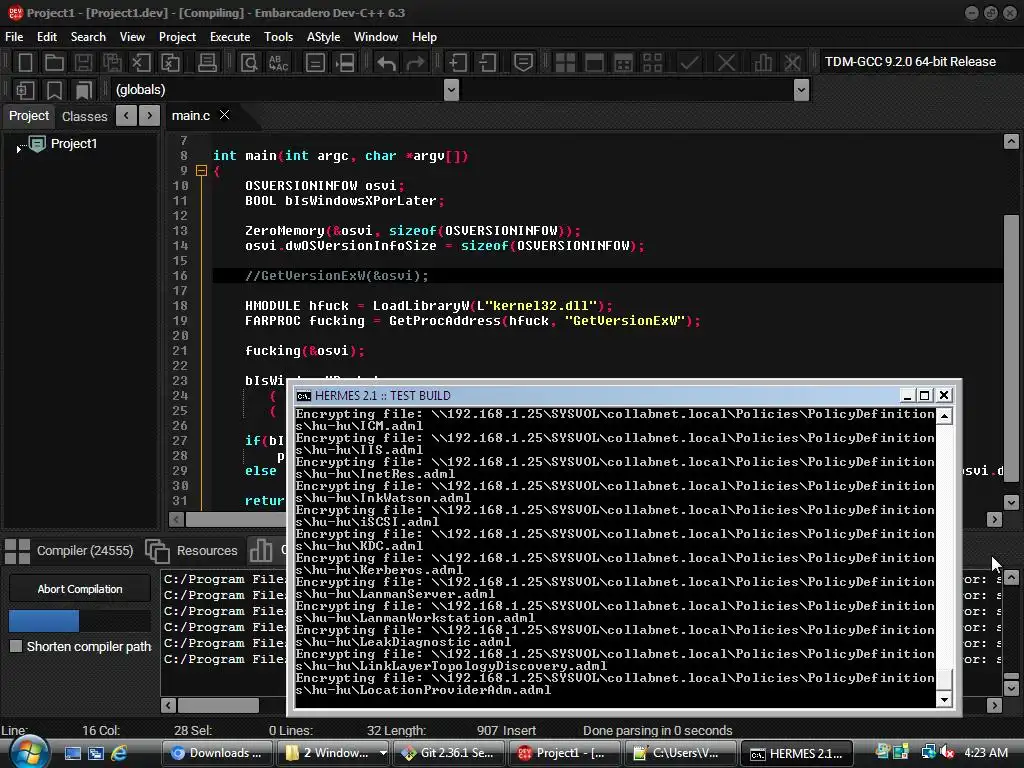Click the editor vertical scrollbar thumb
The height and width of the screenshot is (768, 1024).
pyautogui.click(x=1011, y=348)
